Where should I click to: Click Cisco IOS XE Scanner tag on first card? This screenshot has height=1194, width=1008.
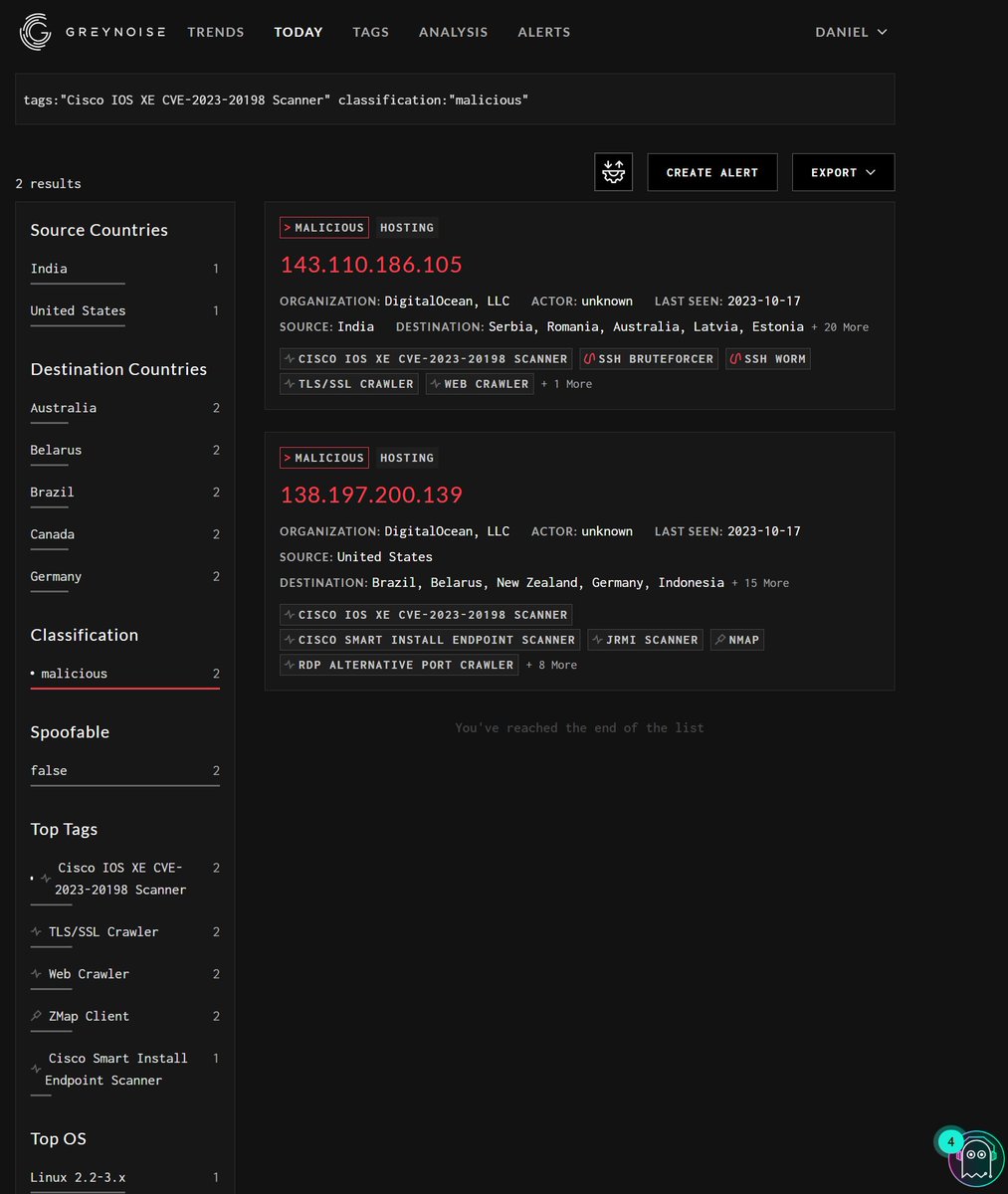tap(426, 358)
